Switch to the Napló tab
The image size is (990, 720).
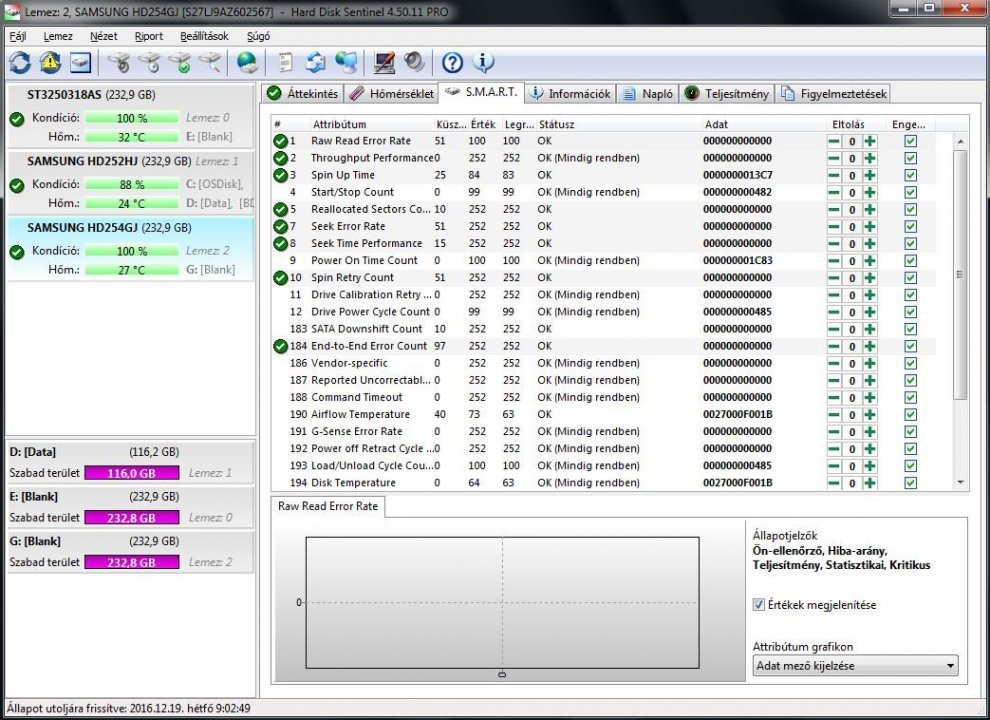[x=648, y=93]
